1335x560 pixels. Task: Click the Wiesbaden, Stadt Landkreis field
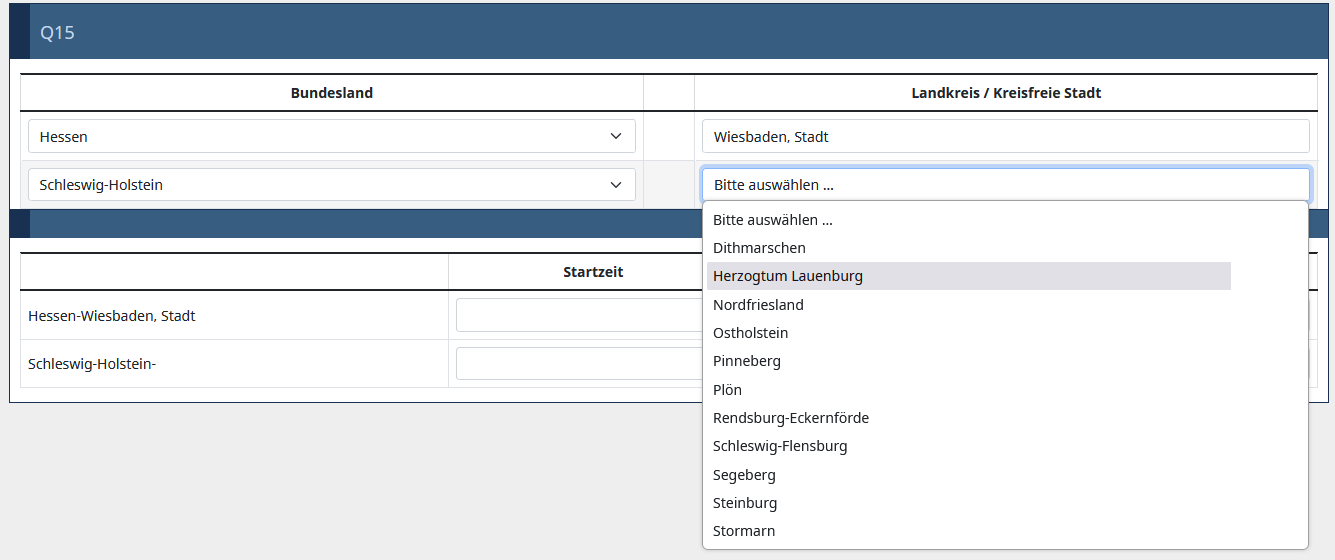click(1005, 136)
